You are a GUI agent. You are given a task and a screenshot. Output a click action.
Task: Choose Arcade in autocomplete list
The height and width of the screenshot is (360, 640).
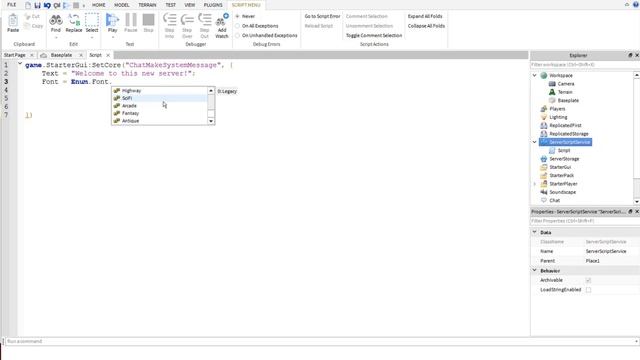(x=160, y=106)
